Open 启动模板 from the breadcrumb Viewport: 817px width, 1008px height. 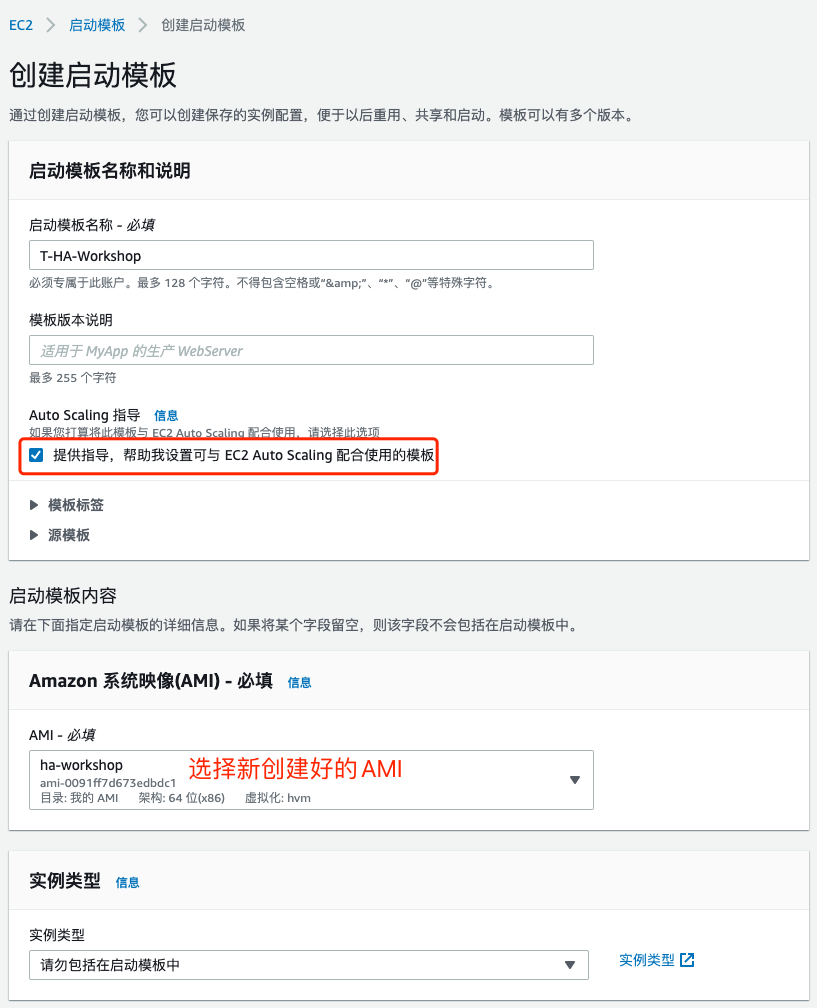(97, 25)
